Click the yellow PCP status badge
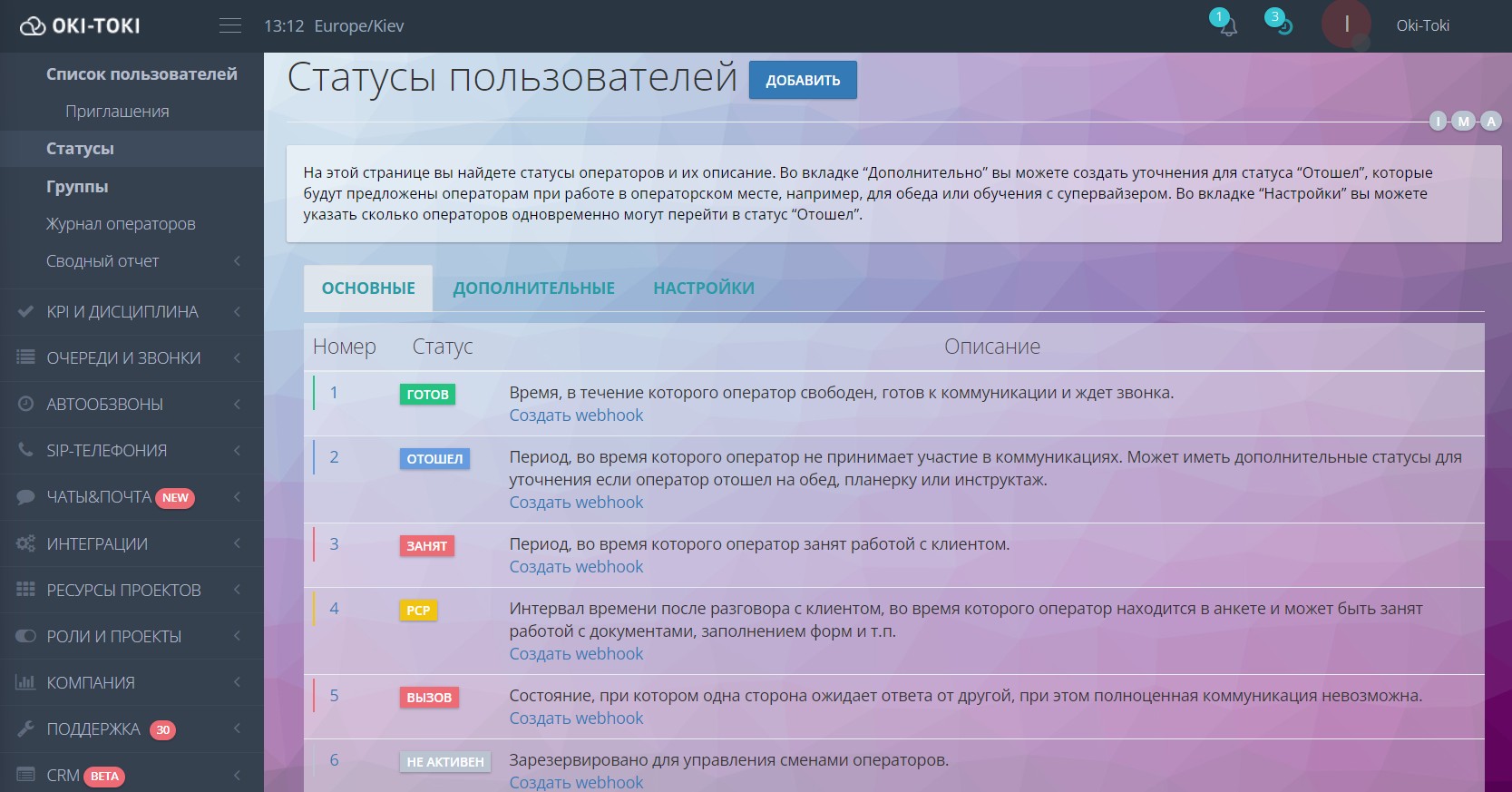The image size is (1512, 792). [x=418, y=611]
